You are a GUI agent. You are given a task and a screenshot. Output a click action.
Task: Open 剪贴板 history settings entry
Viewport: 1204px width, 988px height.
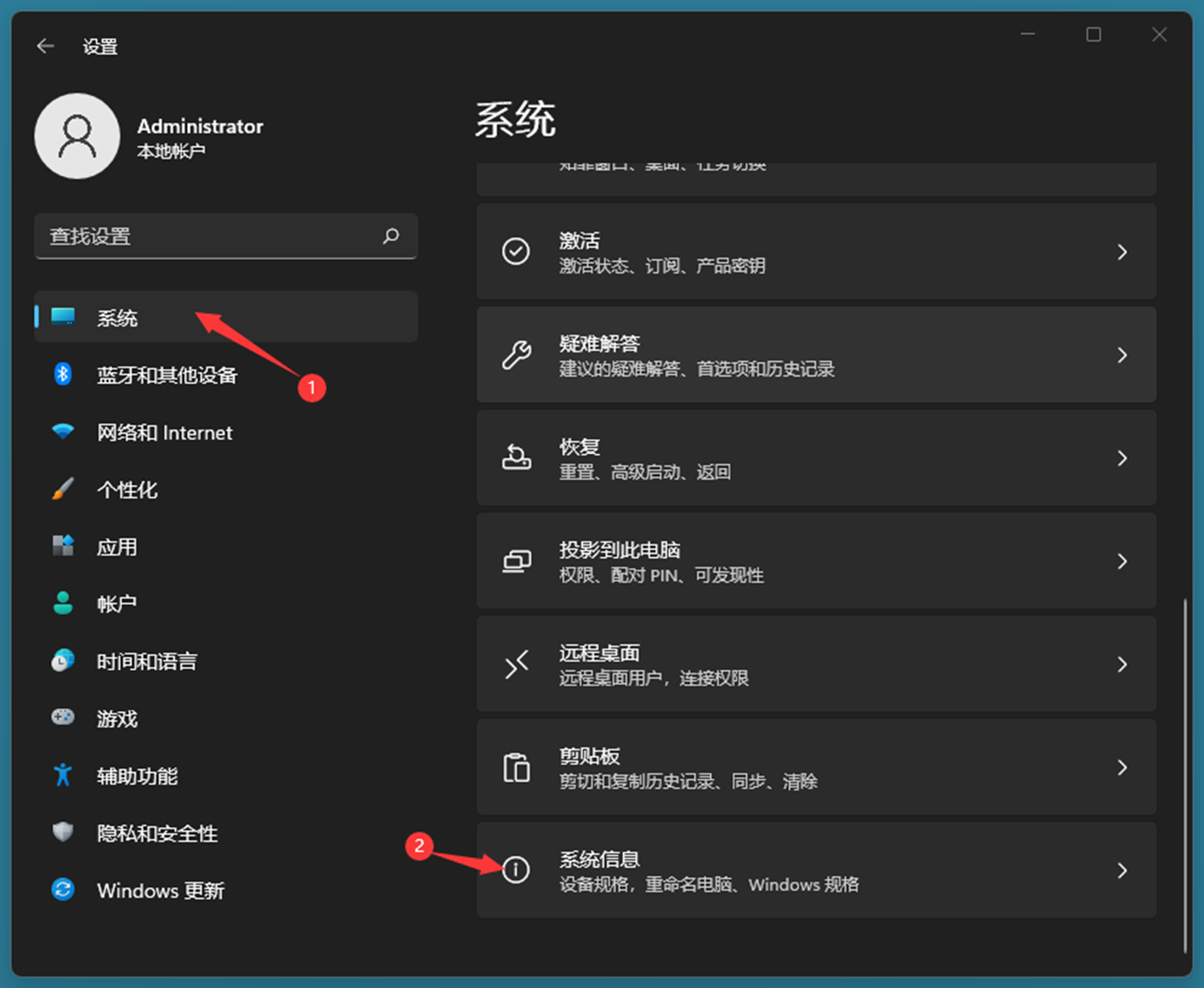click(816, 767)
